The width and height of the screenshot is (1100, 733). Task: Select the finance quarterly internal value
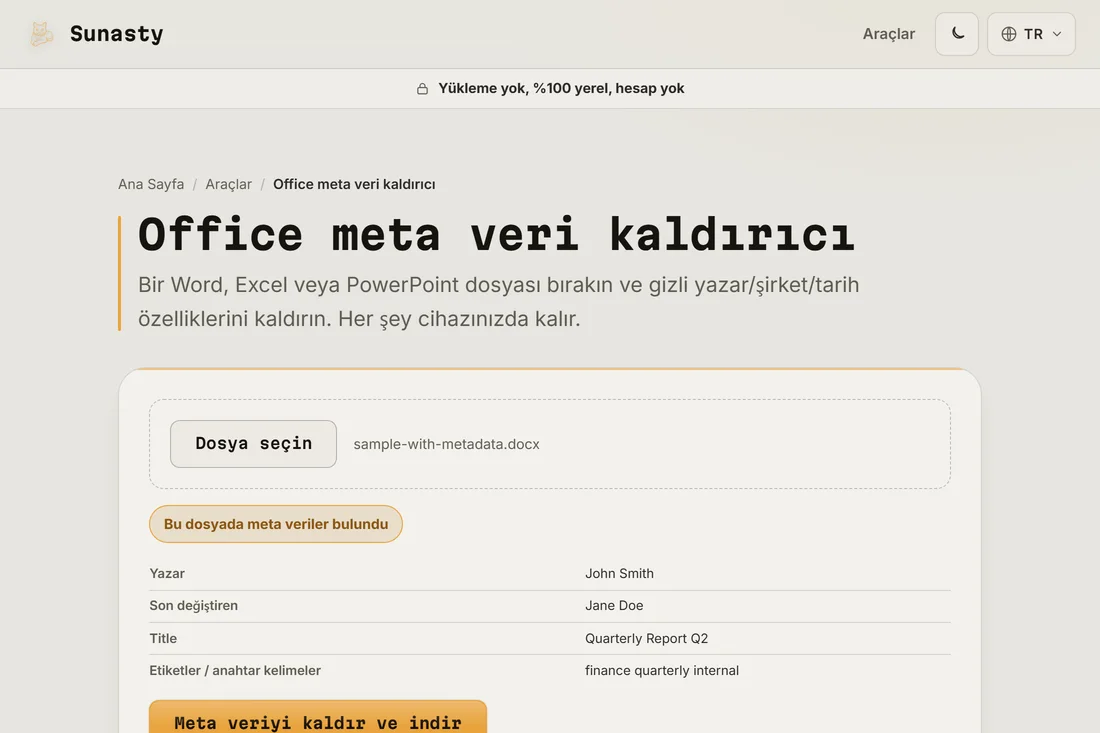tap(662, 671)
